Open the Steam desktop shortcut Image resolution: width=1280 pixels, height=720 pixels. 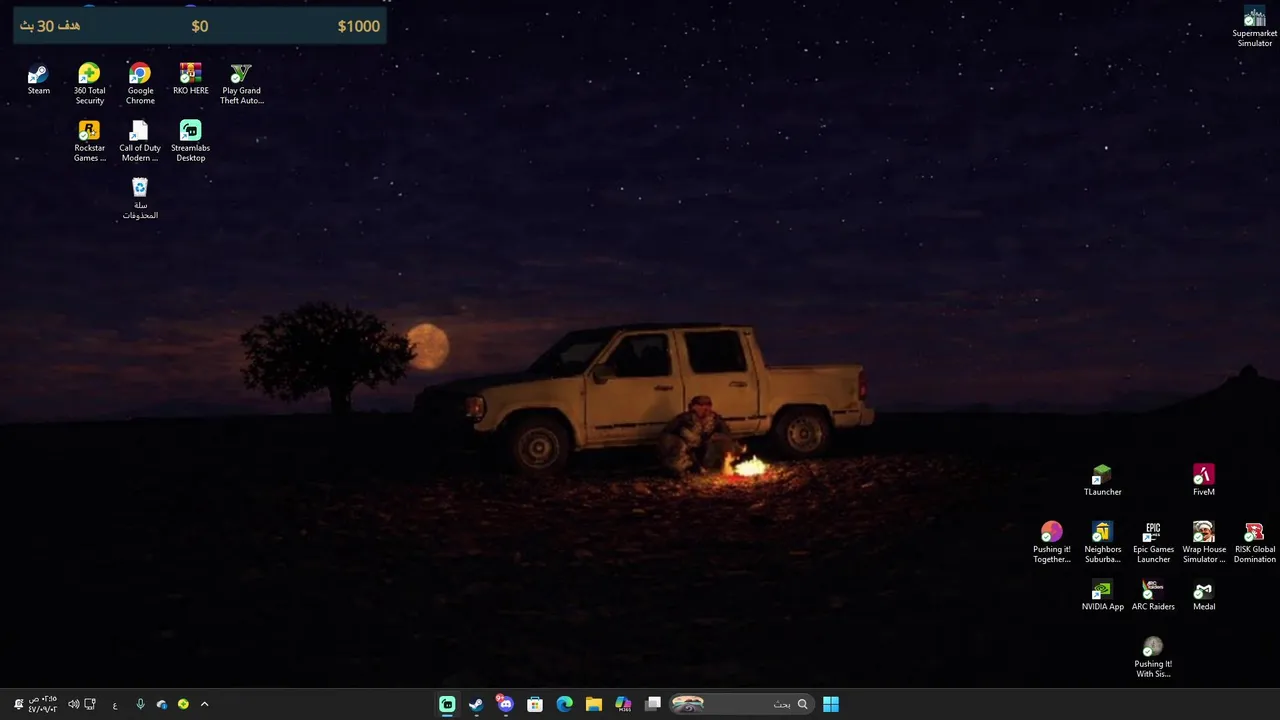tap(38, 79)
